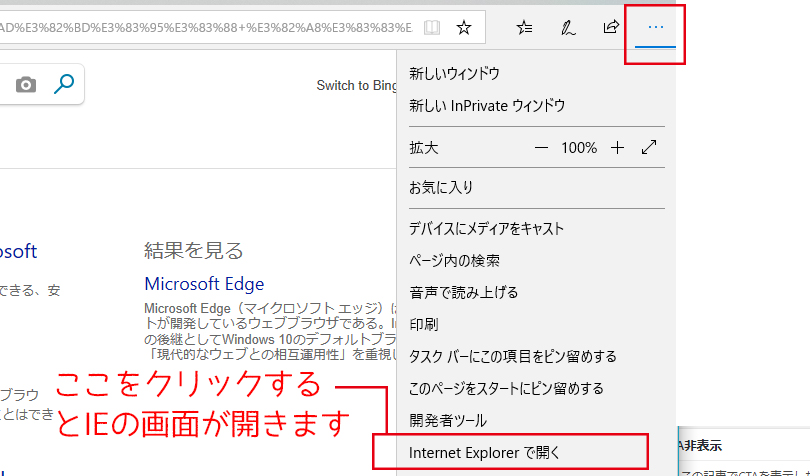The width and height of the screenshot is (810, 476).
Task: Click the Switch to Bing link
Action: (x=356, y=85)
